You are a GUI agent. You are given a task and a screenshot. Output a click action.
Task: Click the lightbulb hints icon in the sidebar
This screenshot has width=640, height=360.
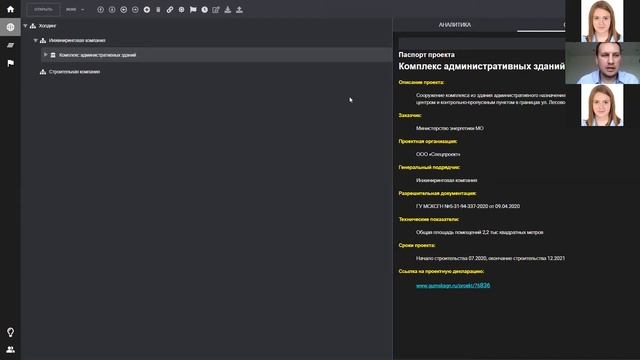tap(10, 332)
